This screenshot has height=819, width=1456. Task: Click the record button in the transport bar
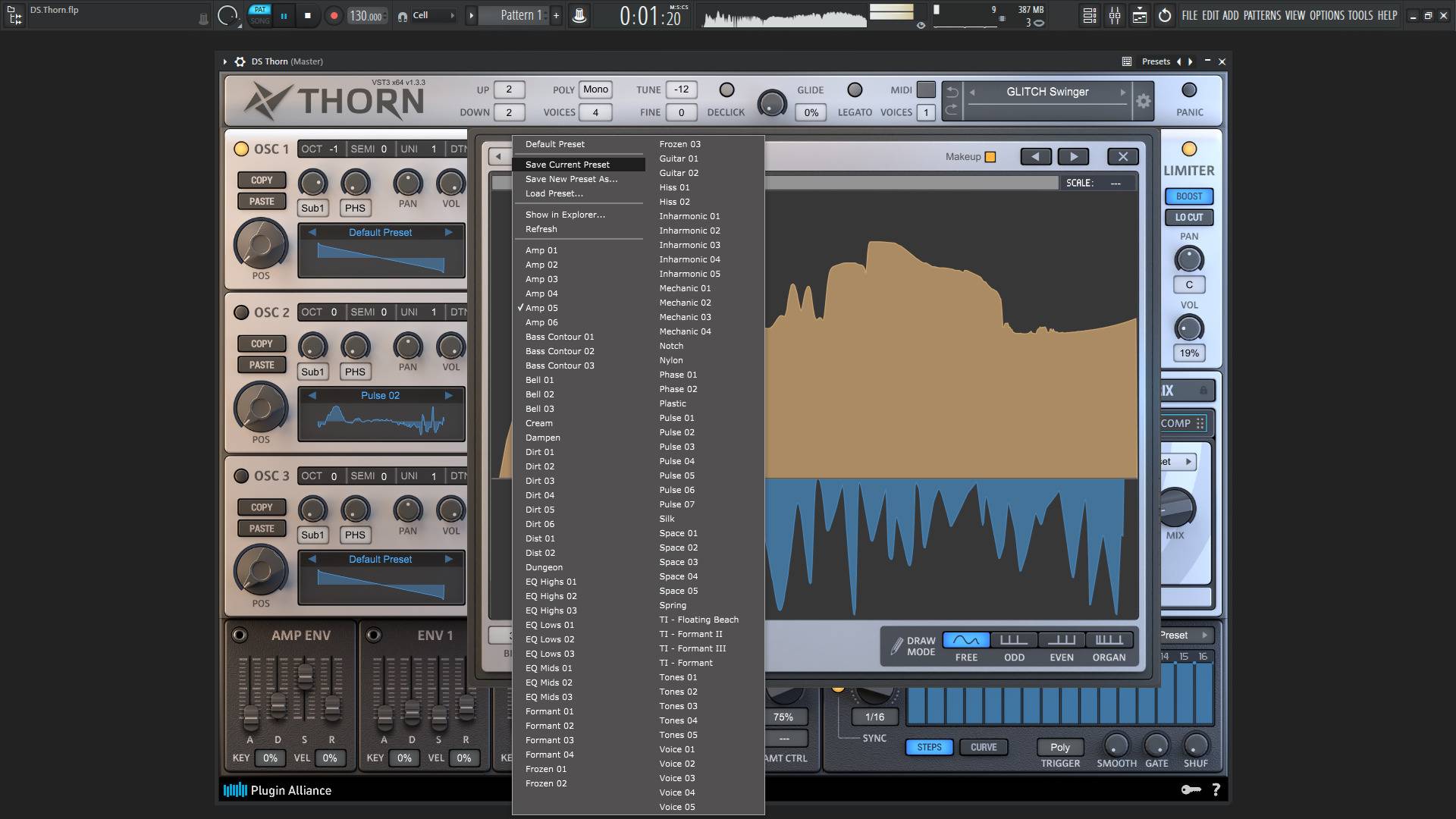pyautogui.click(x=333, y=15)
